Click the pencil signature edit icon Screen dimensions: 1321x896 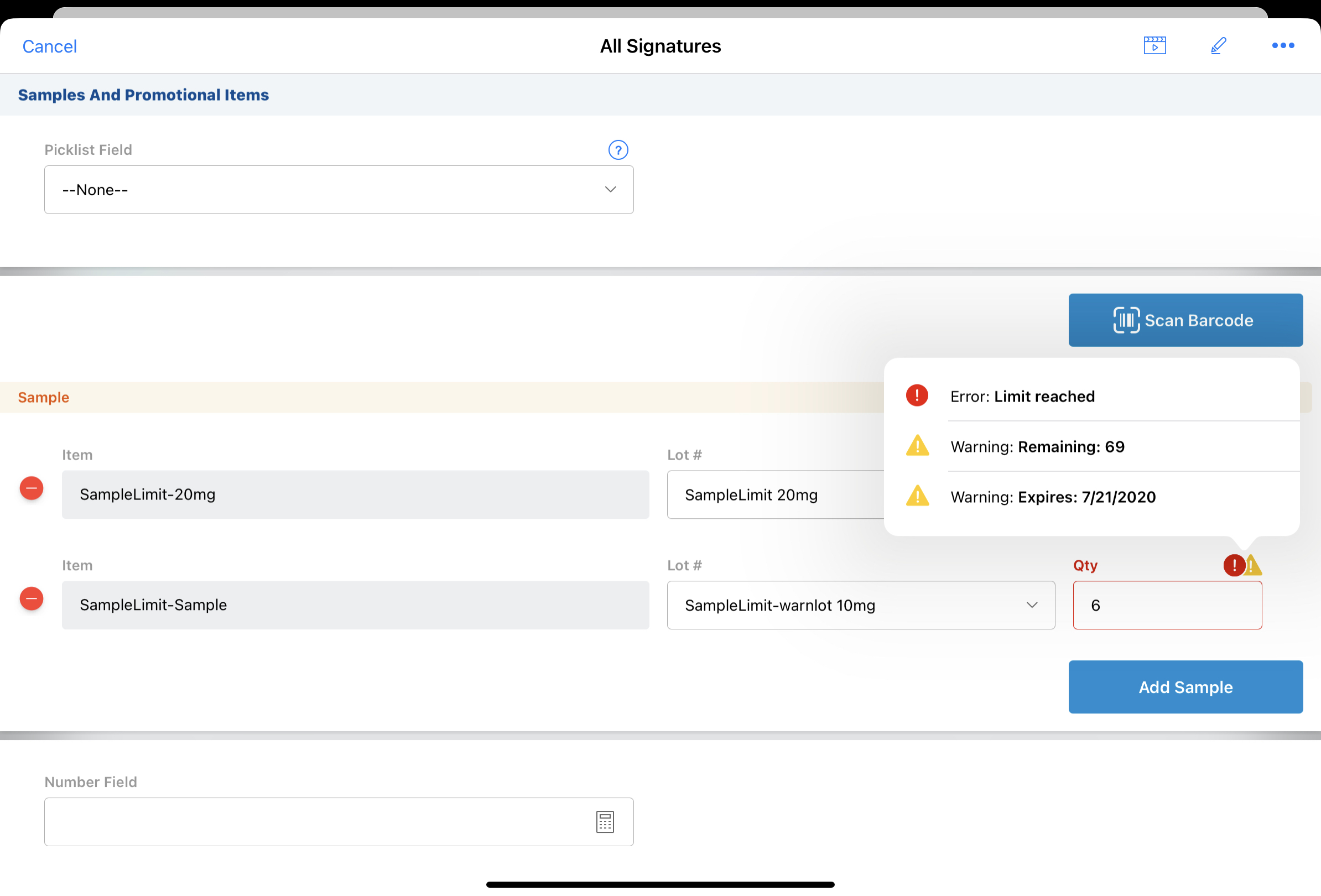1218,45
